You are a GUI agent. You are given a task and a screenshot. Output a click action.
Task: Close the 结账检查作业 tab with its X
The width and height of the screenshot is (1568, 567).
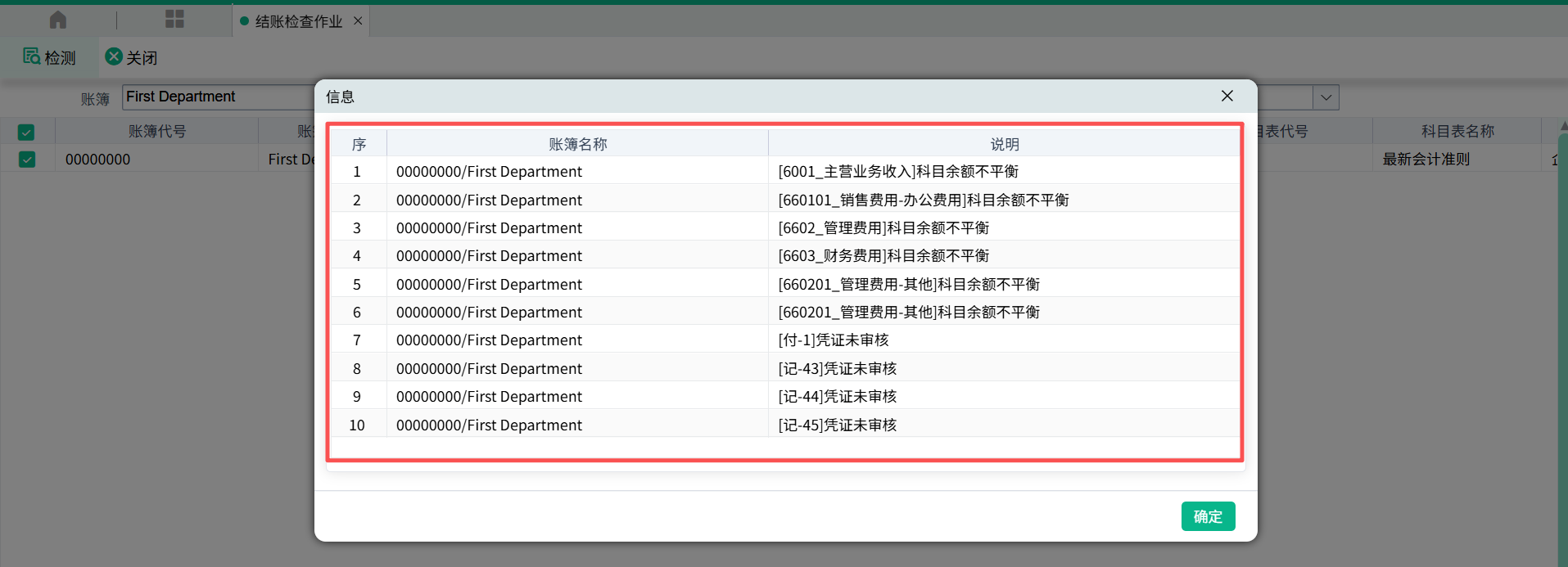point(358,21)
